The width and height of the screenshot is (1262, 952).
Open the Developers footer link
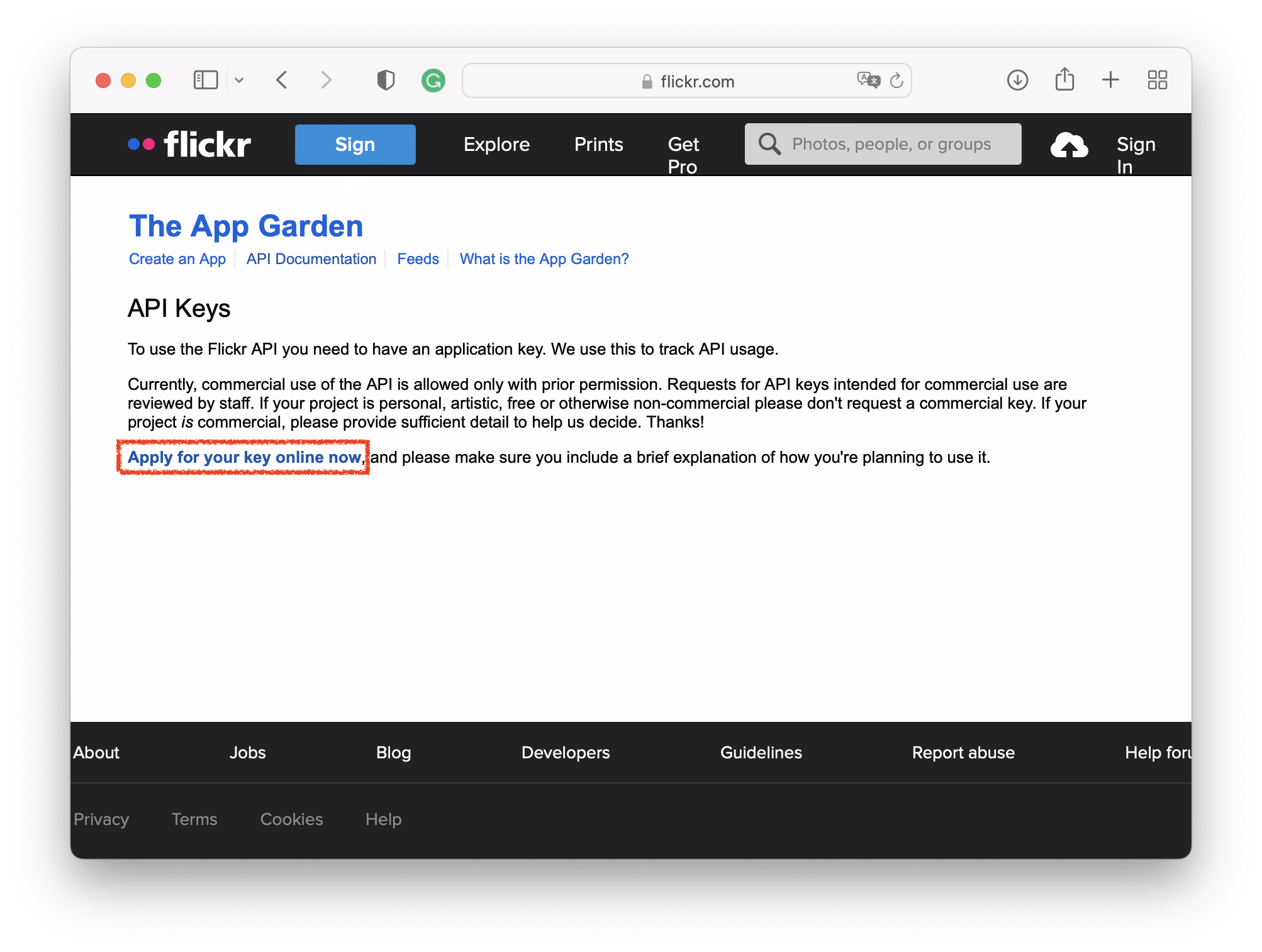coord(566,753)
